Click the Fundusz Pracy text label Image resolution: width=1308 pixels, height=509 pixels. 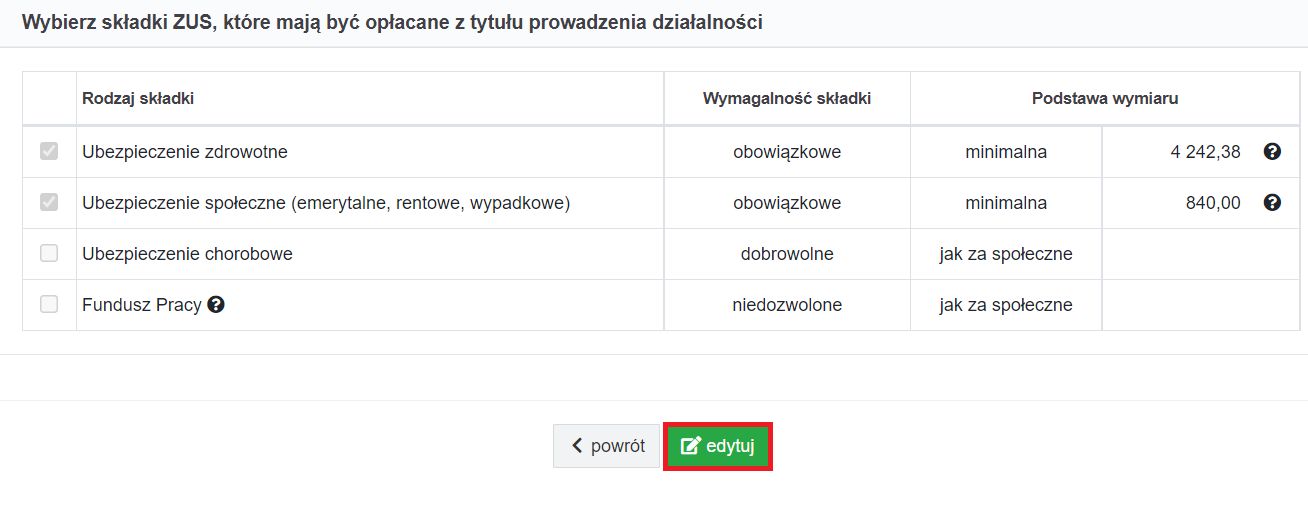(142, 305)
